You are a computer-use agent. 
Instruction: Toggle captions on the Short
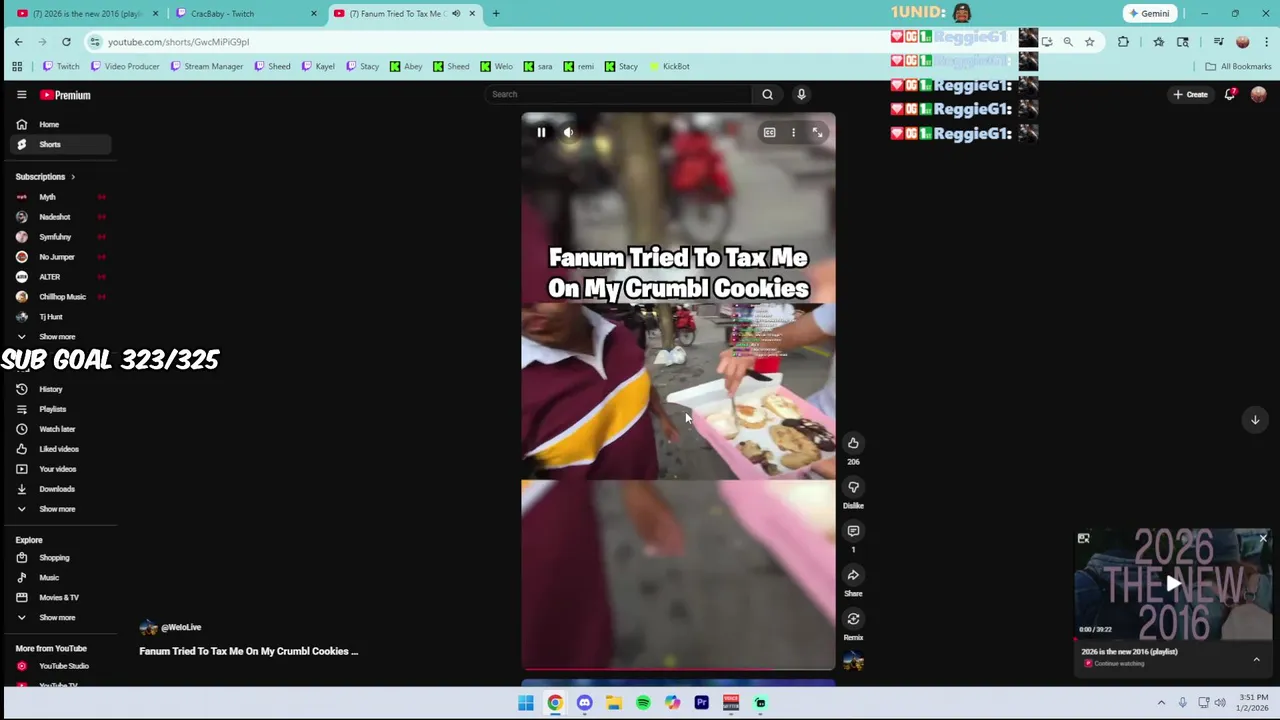769,132
